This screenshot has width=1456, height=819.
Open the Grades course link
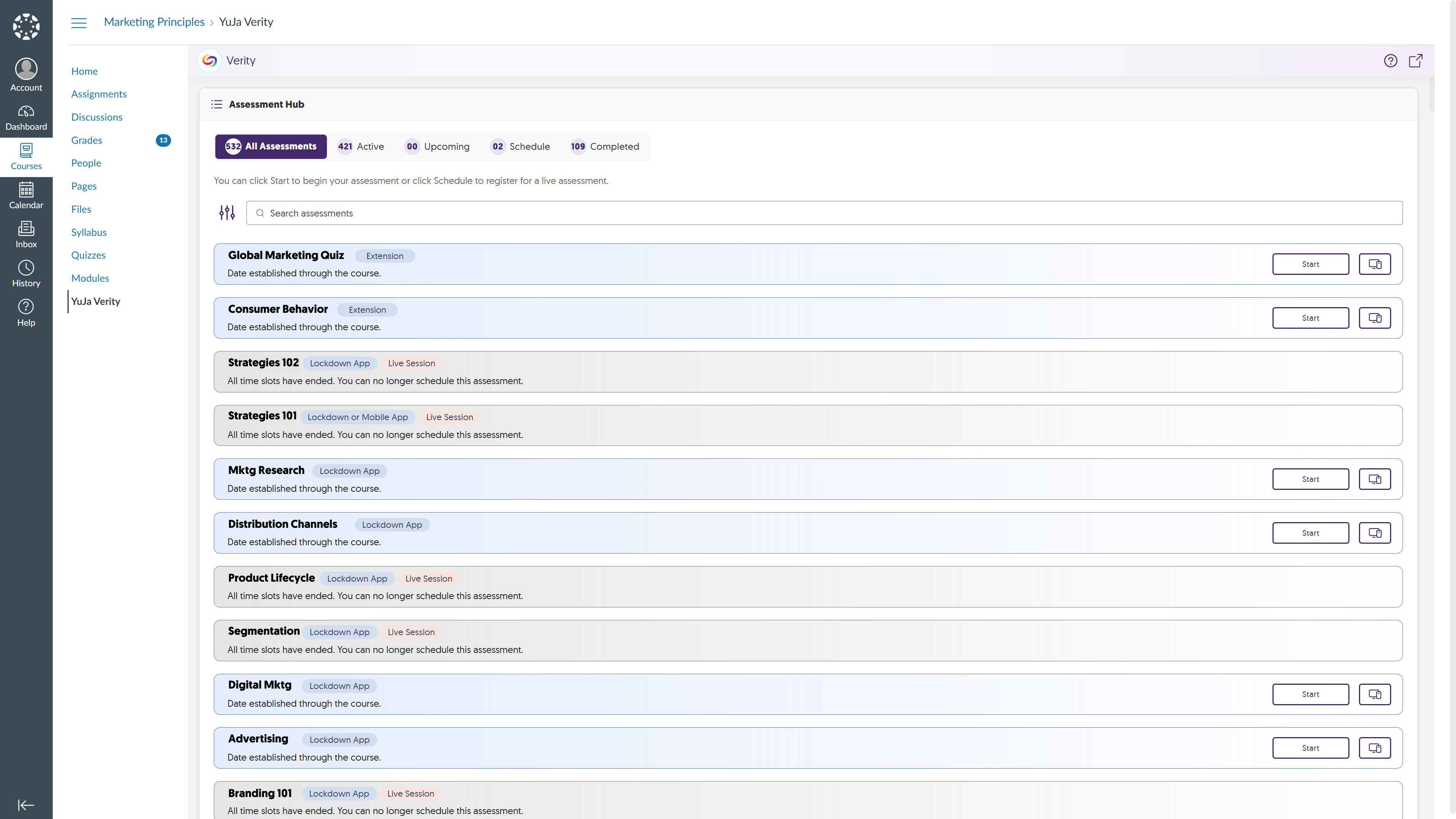[86, 140]
